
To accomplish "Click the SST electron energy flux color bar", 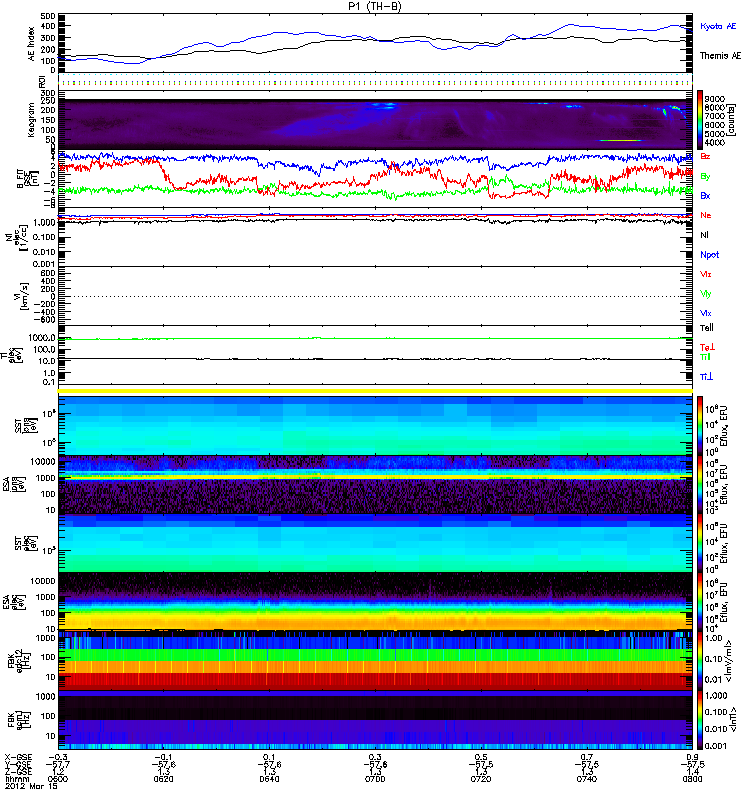I will (700, 543).
